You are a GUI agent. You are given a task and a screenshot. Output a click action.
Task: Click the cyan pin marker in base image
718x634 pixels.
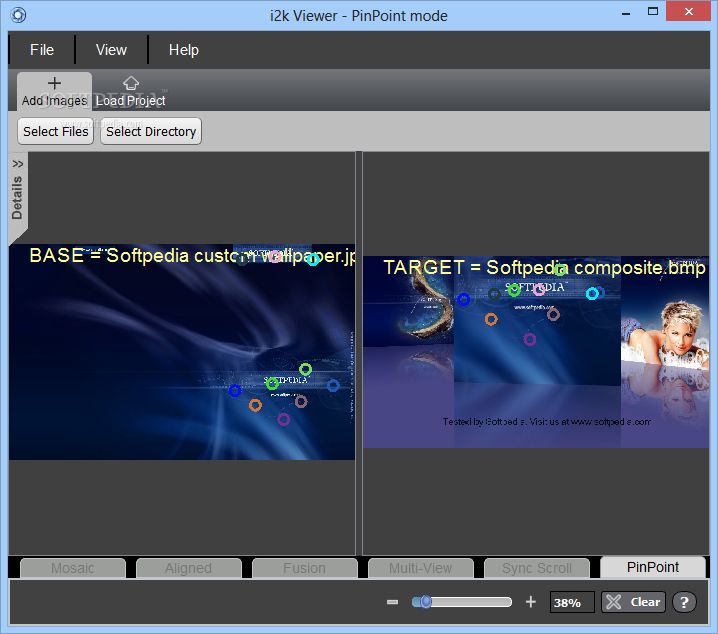coord(313,260)
